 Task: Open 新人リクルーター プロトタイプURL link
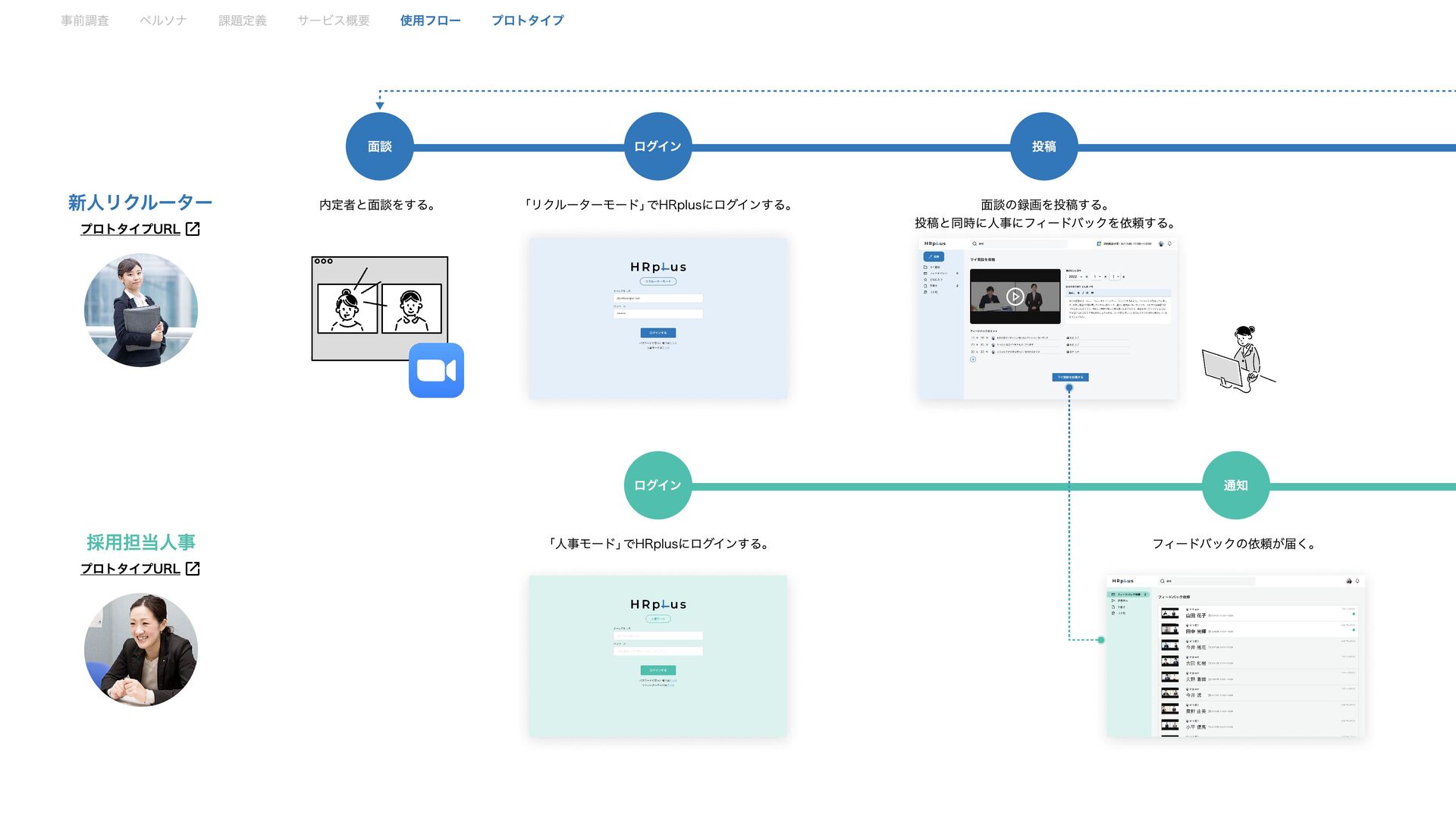tap(130, 229)
